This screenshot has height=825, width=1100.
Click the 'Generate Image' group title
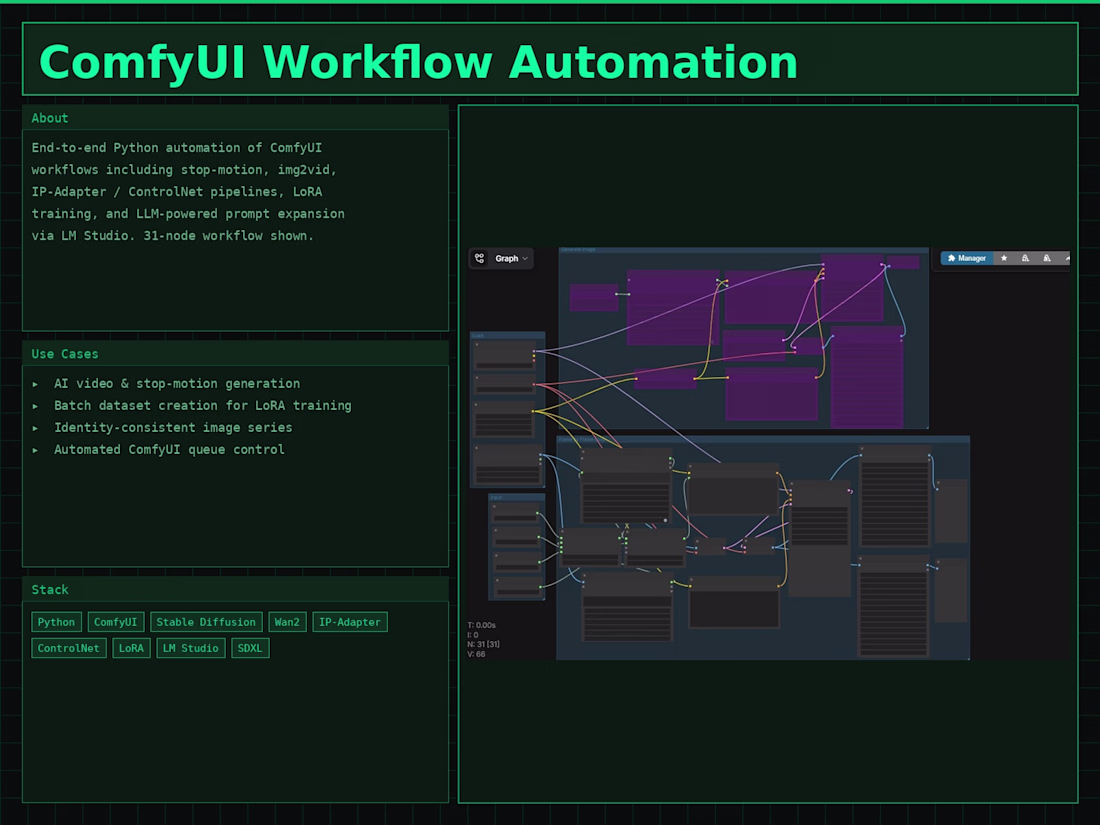(x=579, y=250)
